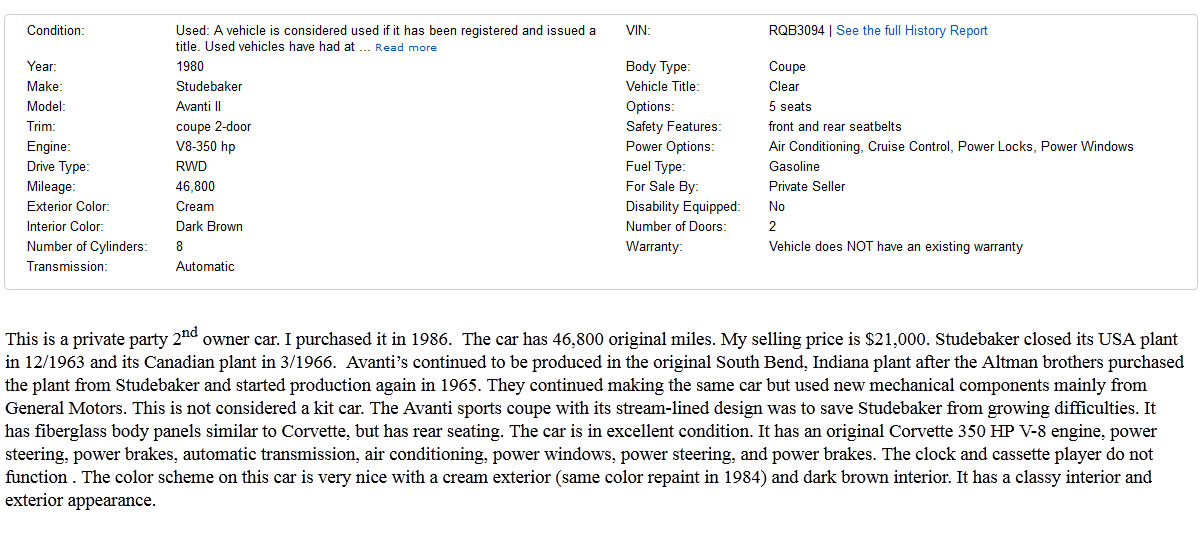The height and width of the screenshot is (533, 1202).
Task: Select the Model value Avanti II
Action: [201, 107]
